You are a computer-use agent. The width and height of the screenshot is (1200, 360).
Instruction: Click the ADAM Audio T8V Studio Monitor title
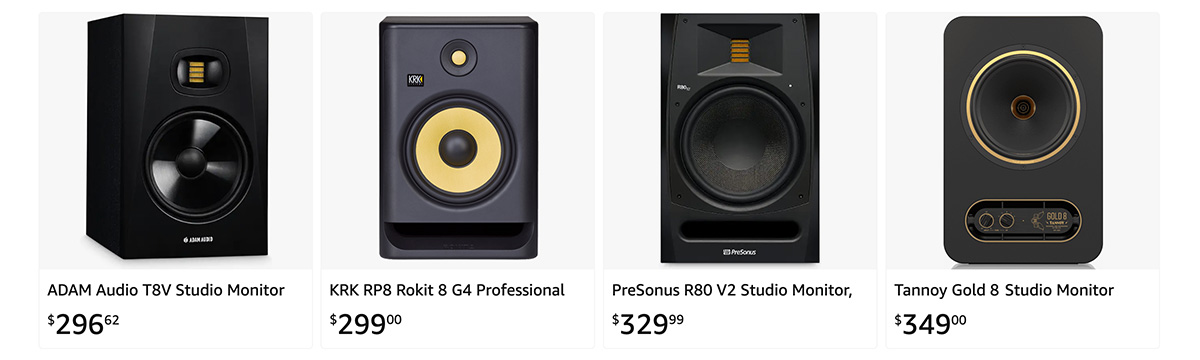(166, 290)
